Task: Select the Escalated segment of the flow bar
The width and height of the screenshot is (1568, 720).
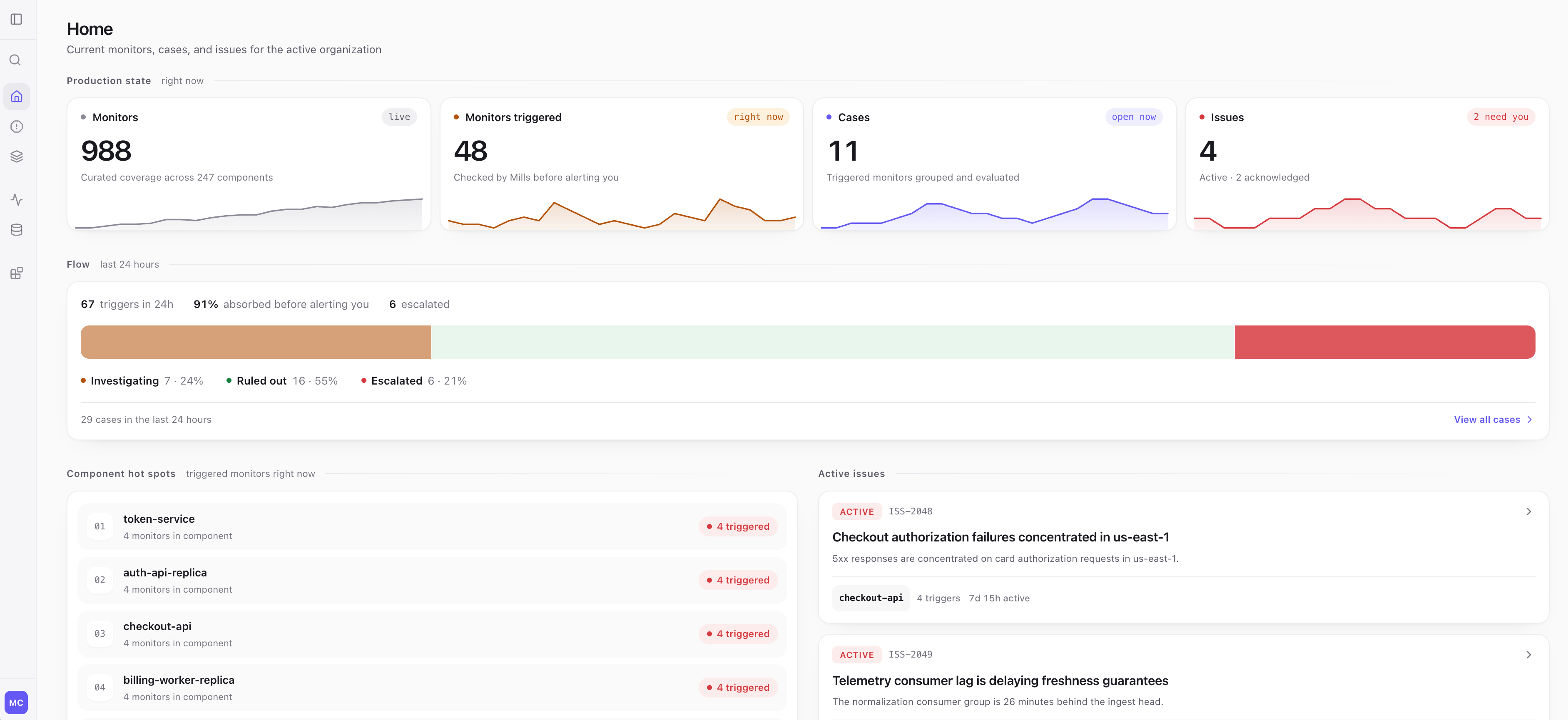Action: pos(1385,342)
